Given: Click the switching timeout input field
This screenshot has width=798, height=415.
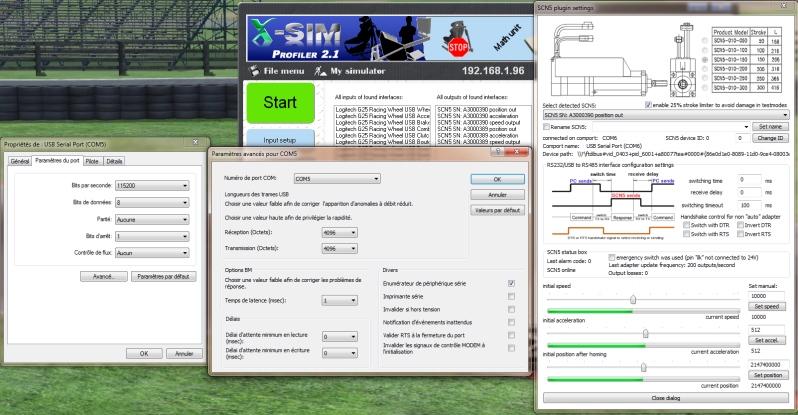Looking at the screenshot, I should coord(749,205).
